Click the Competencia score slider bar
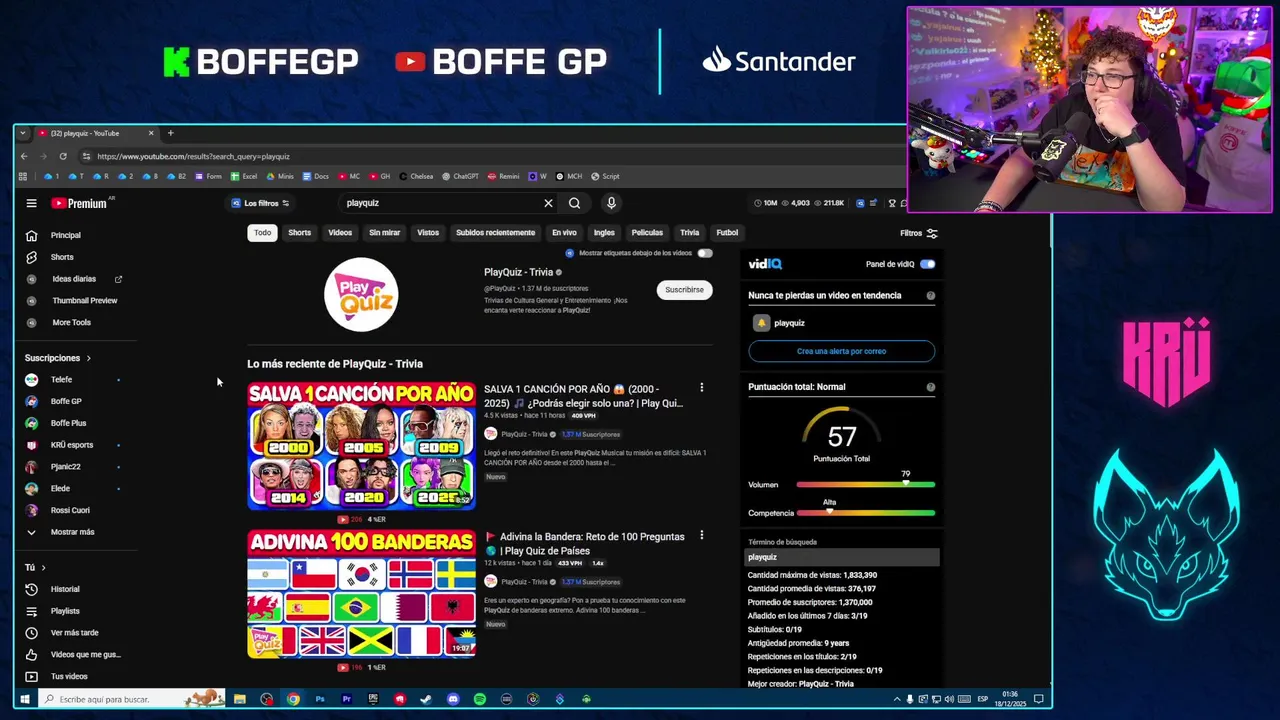The height and width of the screenshot is (720, 1280). coord(865,513)
